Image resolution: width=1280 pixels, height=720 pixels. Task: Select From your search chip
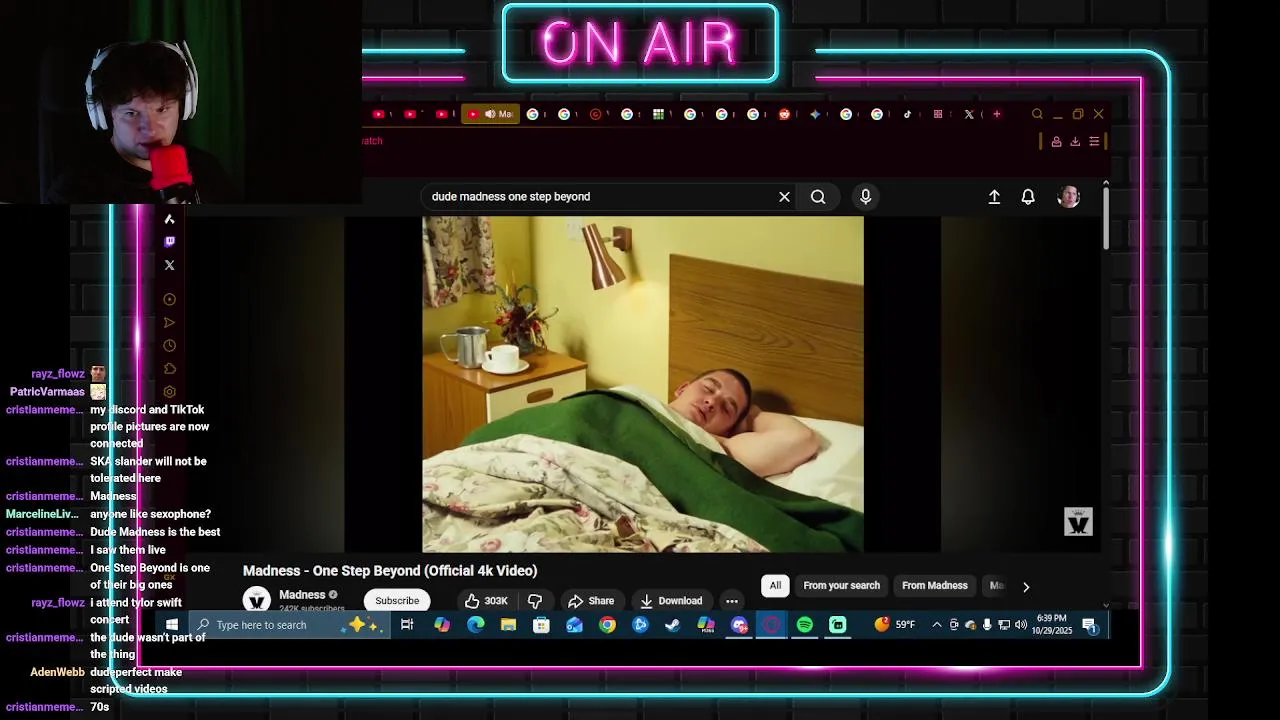(x=842, y=586)
